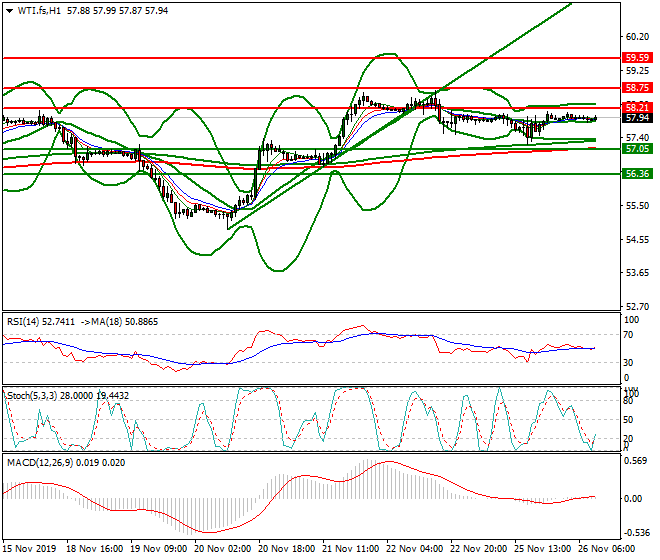The height and width of the screenshot is (560, 660).
Task: Select the 59.25 price scale value
Action: pos(637,71)
